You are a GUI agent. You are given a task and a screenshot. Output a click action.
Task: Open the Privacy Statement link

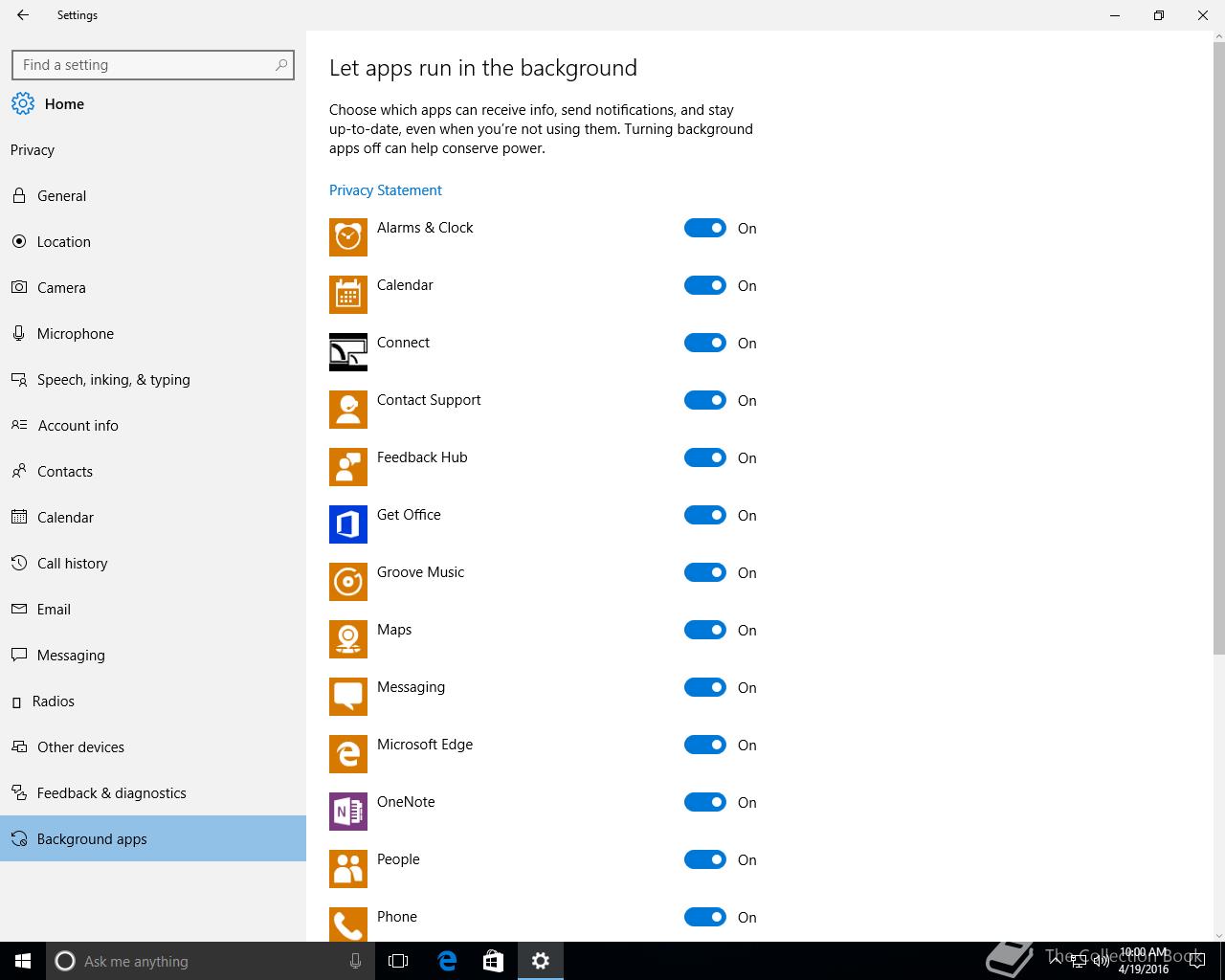tap(386, 189)
